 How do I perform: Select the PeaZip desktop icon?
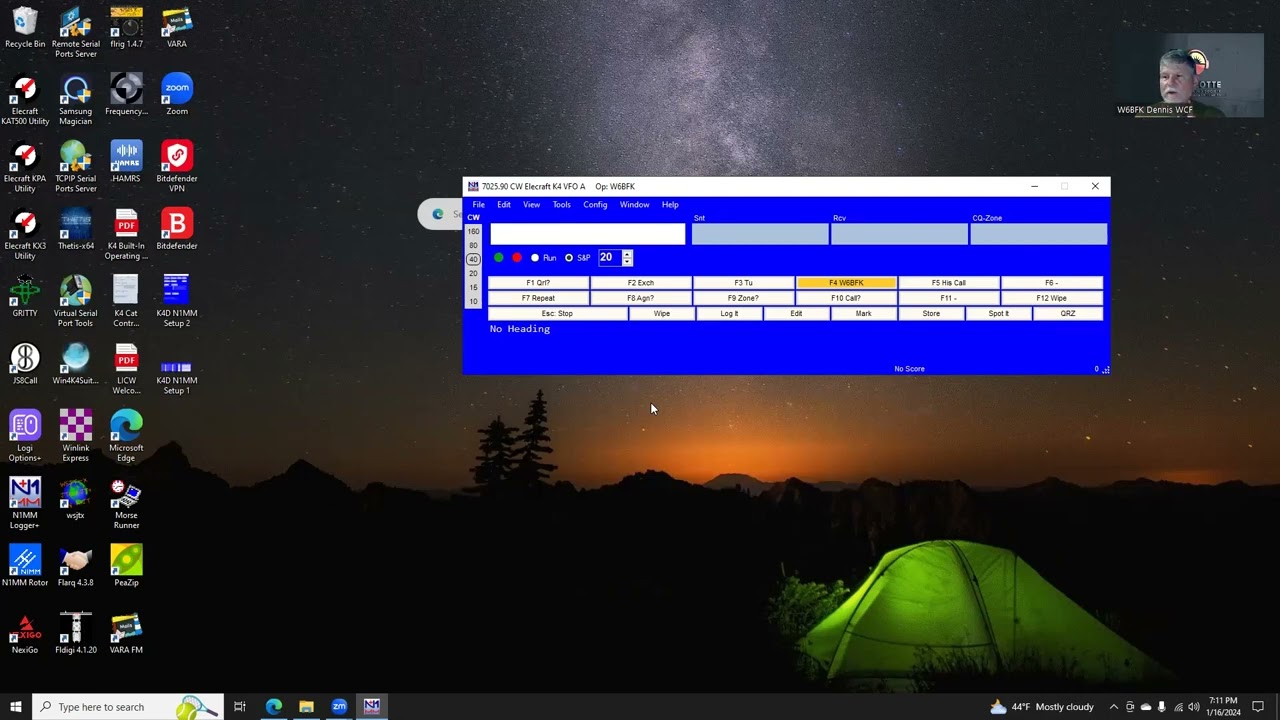(x=126, y=565)
